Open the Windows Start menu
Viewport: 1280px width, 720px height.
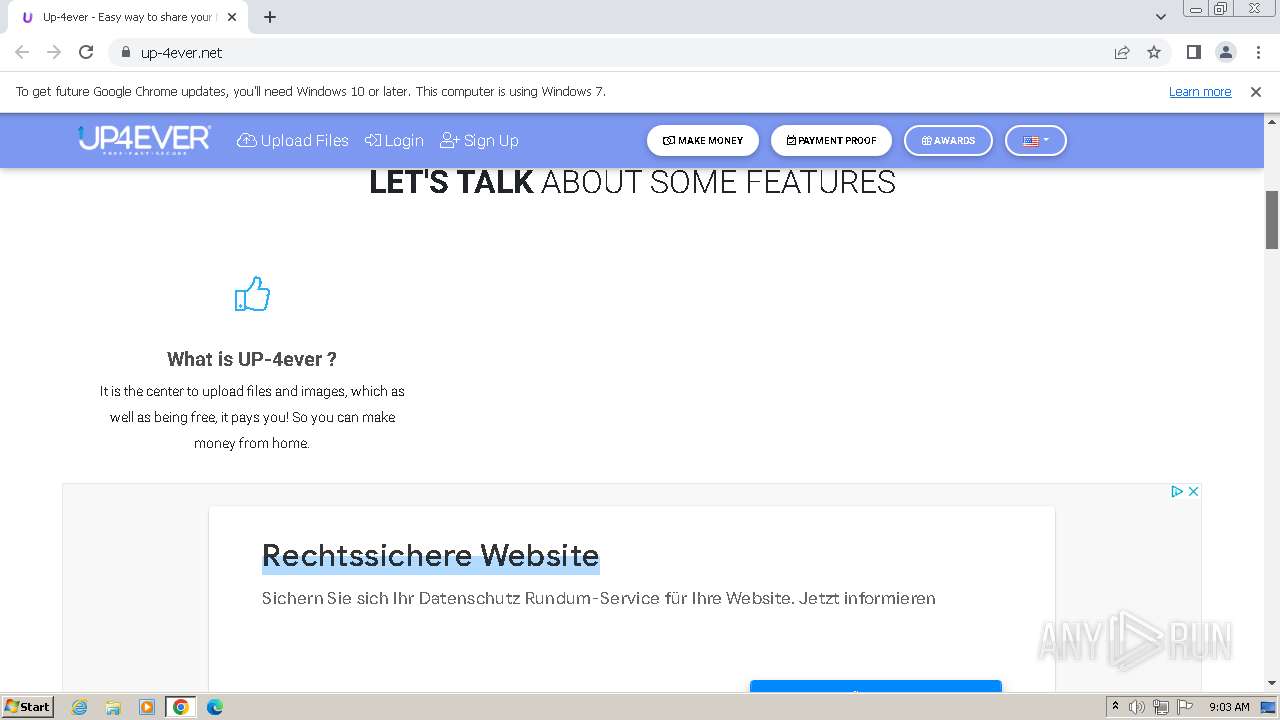click(28, 706)
